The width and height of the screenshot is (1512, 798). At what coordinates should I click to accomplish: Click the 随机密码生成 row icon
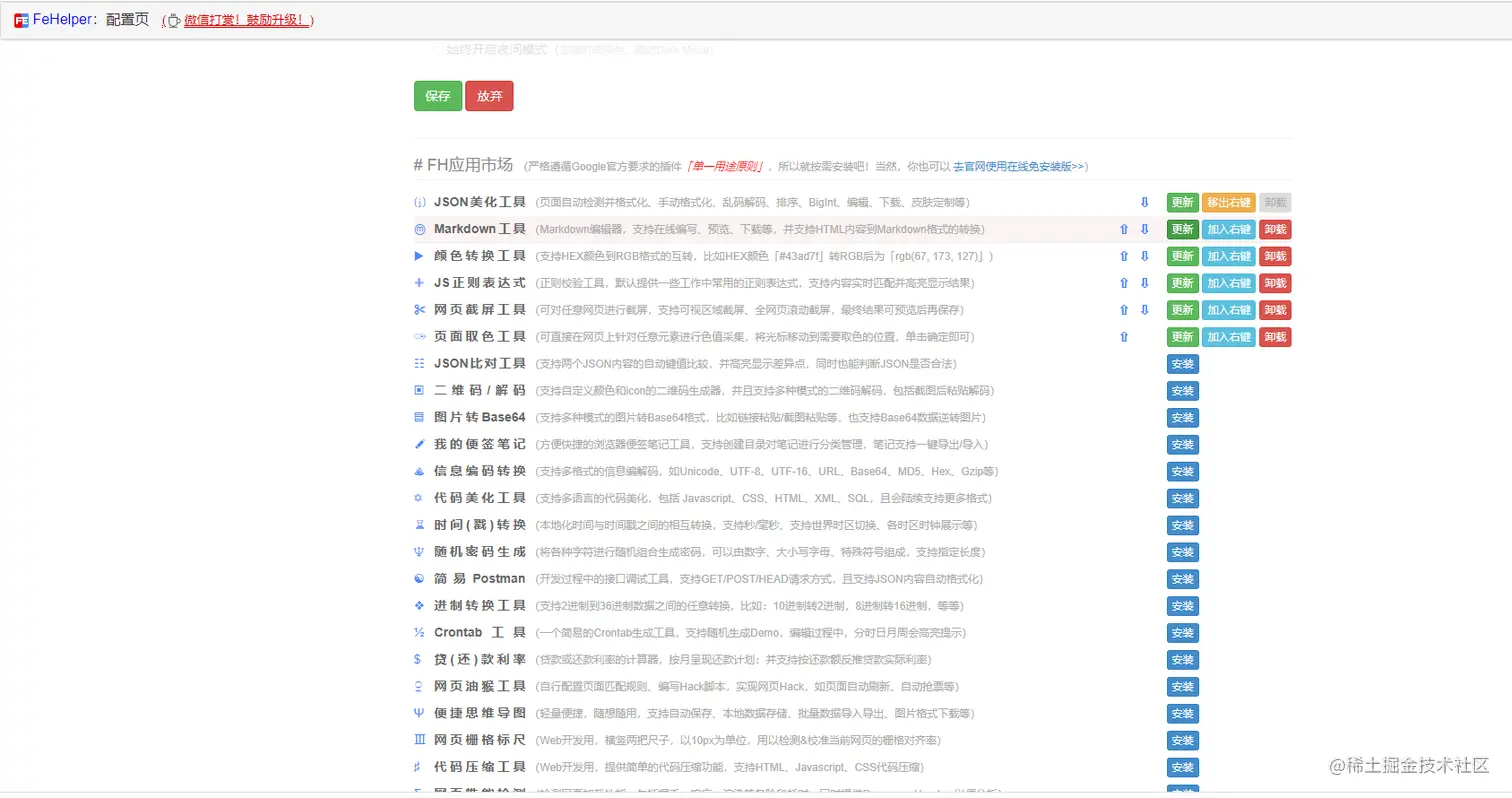(420, 552)
